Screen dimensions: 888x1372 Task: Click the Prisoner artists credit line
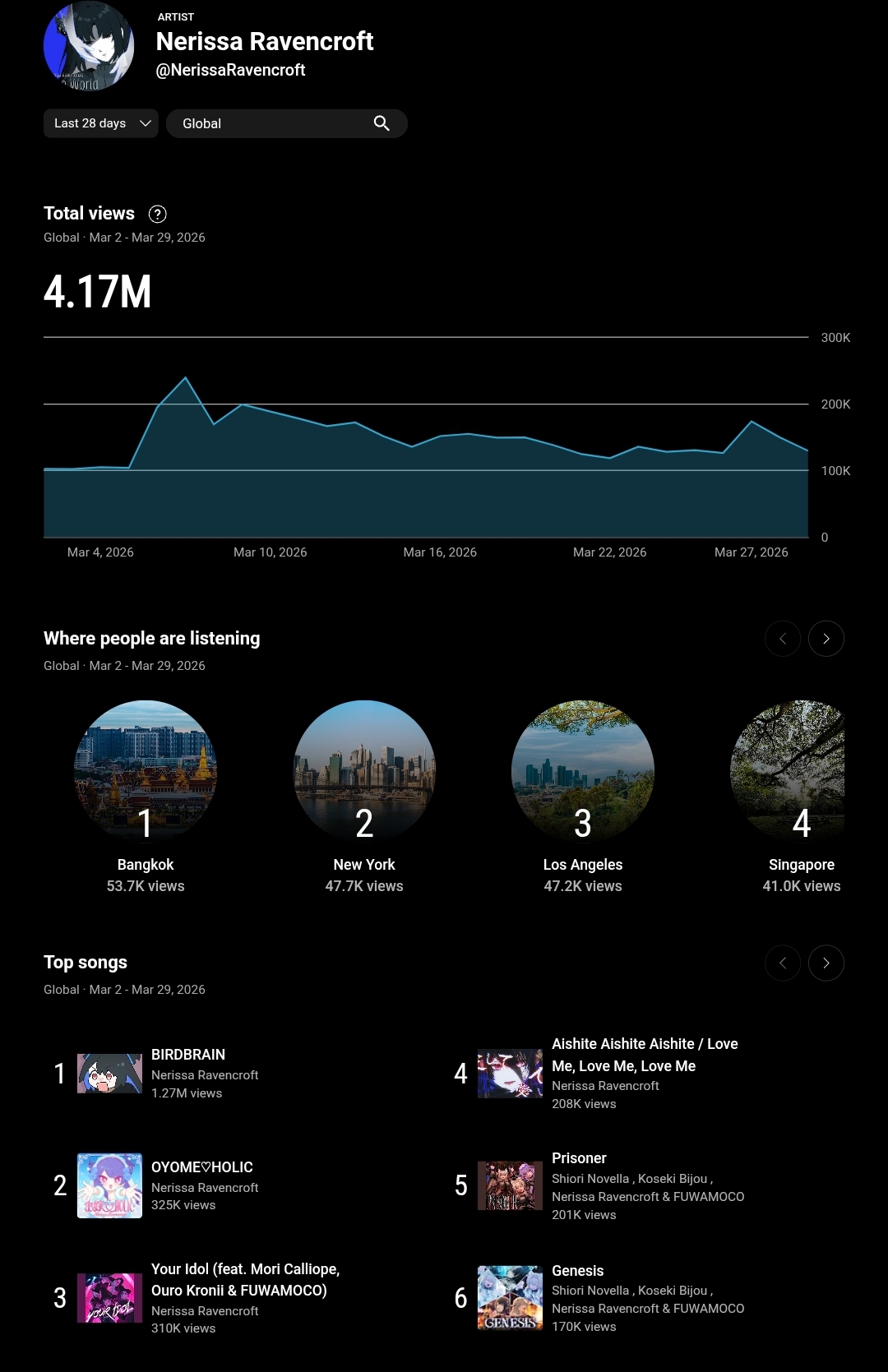(x=648, y=1188)
